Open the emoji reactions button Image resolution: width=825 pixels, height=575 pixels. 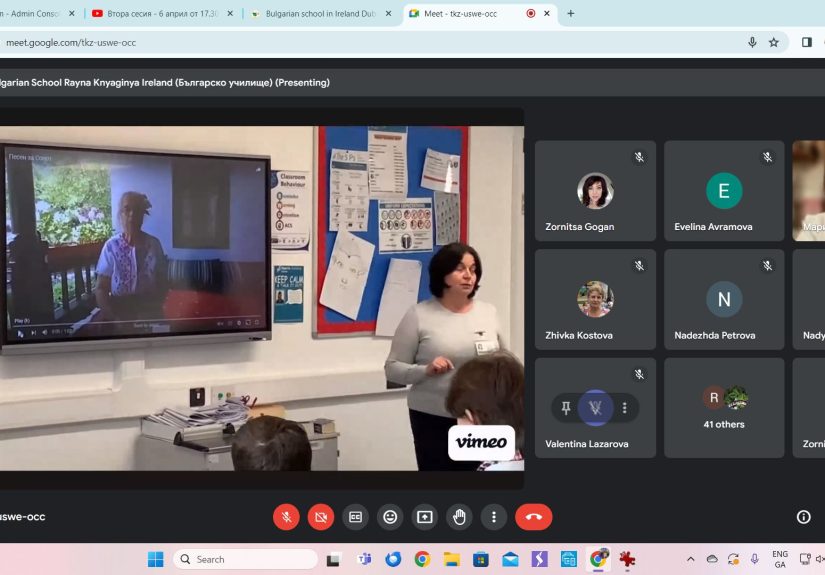[390, 517]
